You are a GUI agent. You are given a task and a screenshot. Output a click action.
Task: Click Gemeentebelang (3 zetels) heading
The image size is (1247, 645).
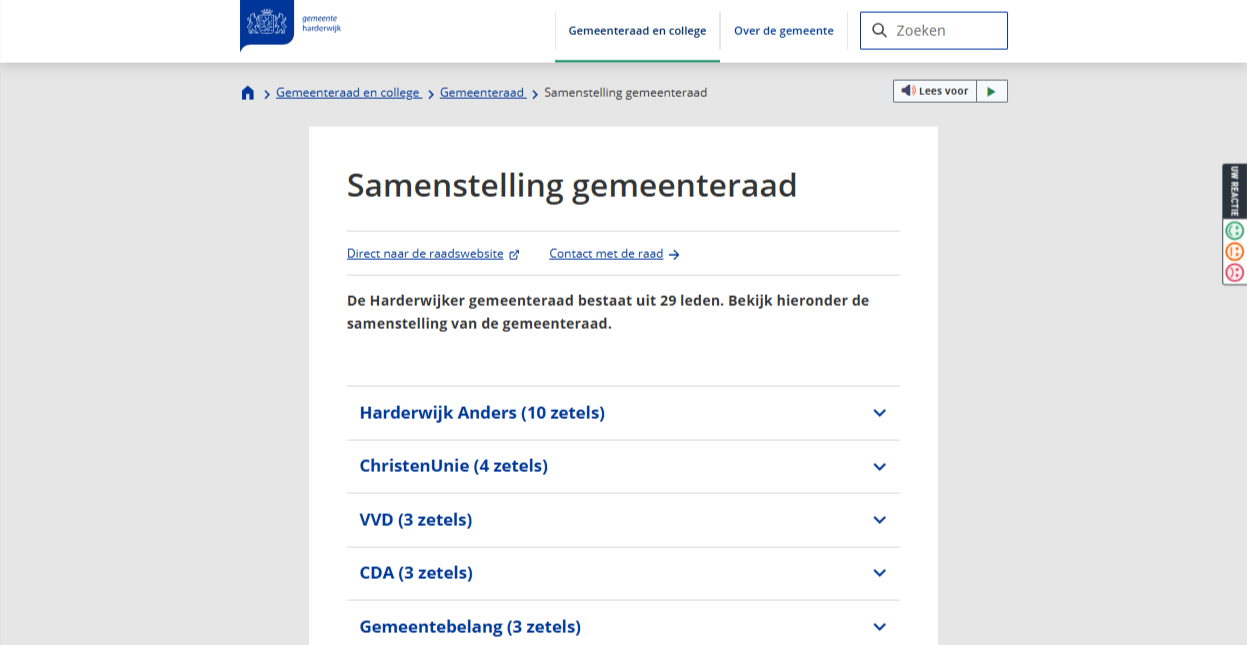470,627
